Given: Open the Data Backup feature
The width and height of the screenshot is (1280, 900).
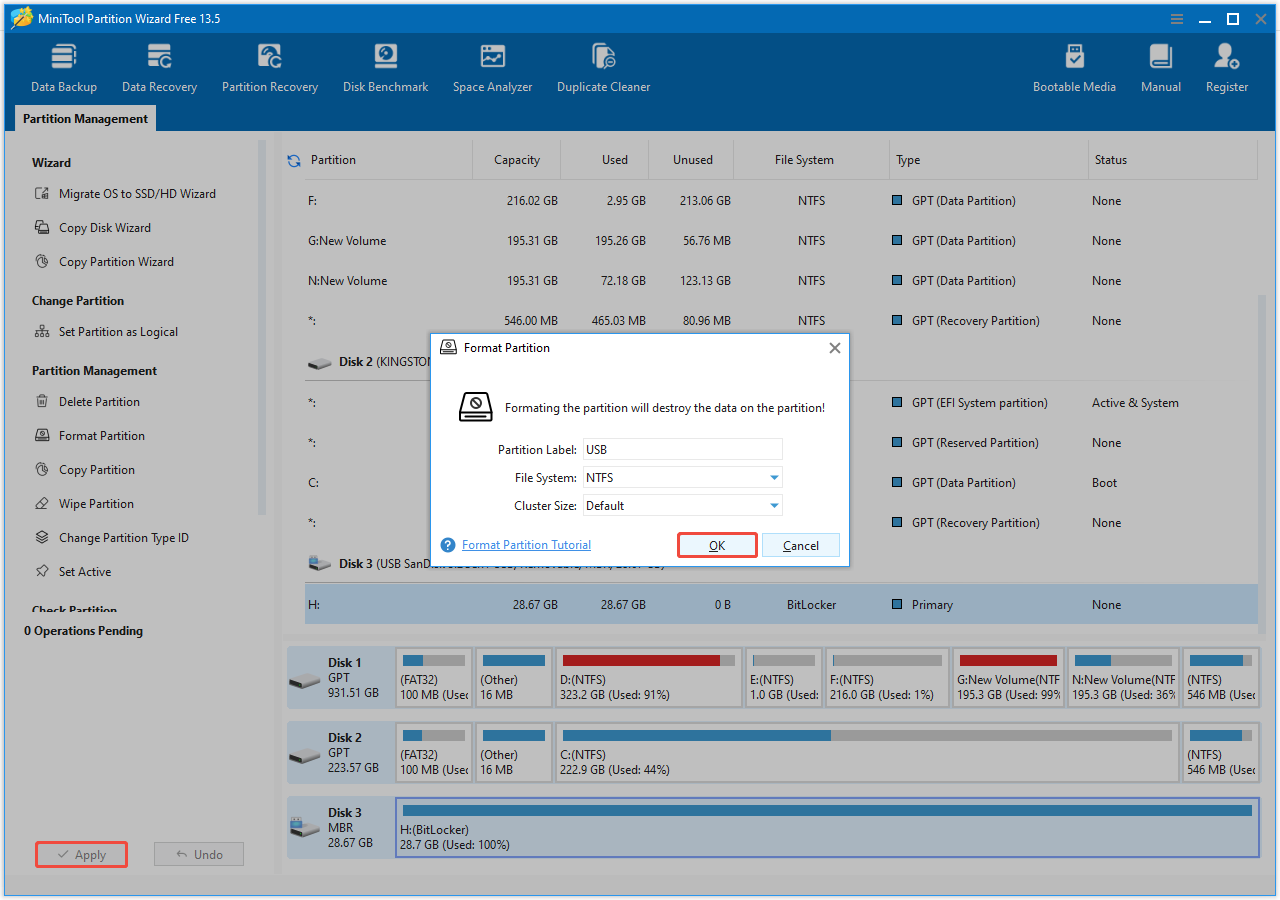Looking at the screenshot, I should (63, 66).
